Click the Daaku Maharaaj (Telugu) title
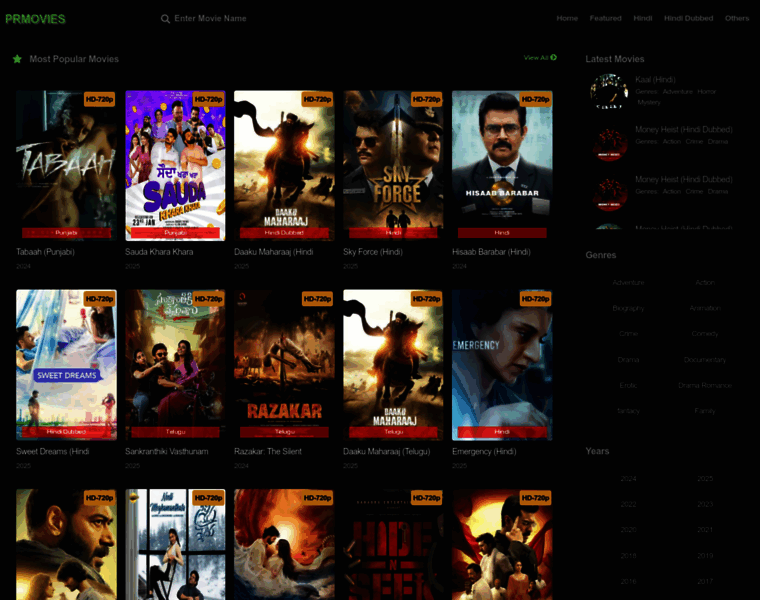 (386, 451)
